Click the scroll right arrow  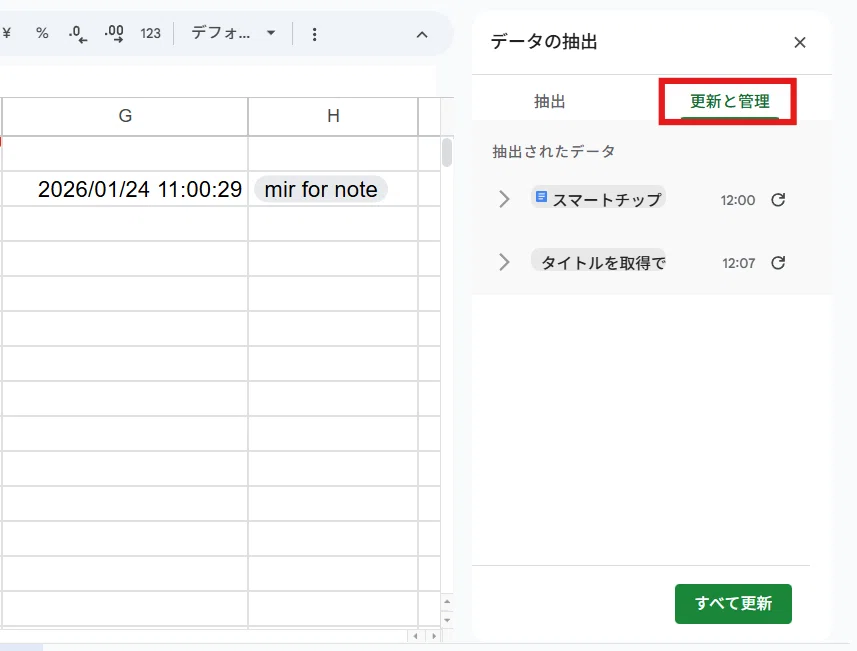[x=434, y=636]
